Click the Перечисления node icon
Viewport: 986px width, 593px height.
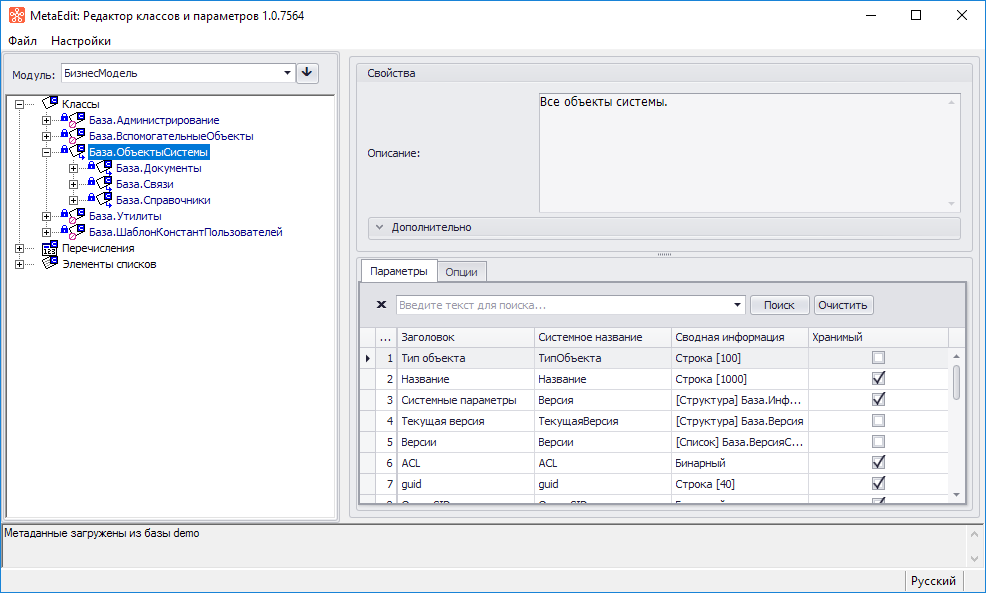point(50,248)
